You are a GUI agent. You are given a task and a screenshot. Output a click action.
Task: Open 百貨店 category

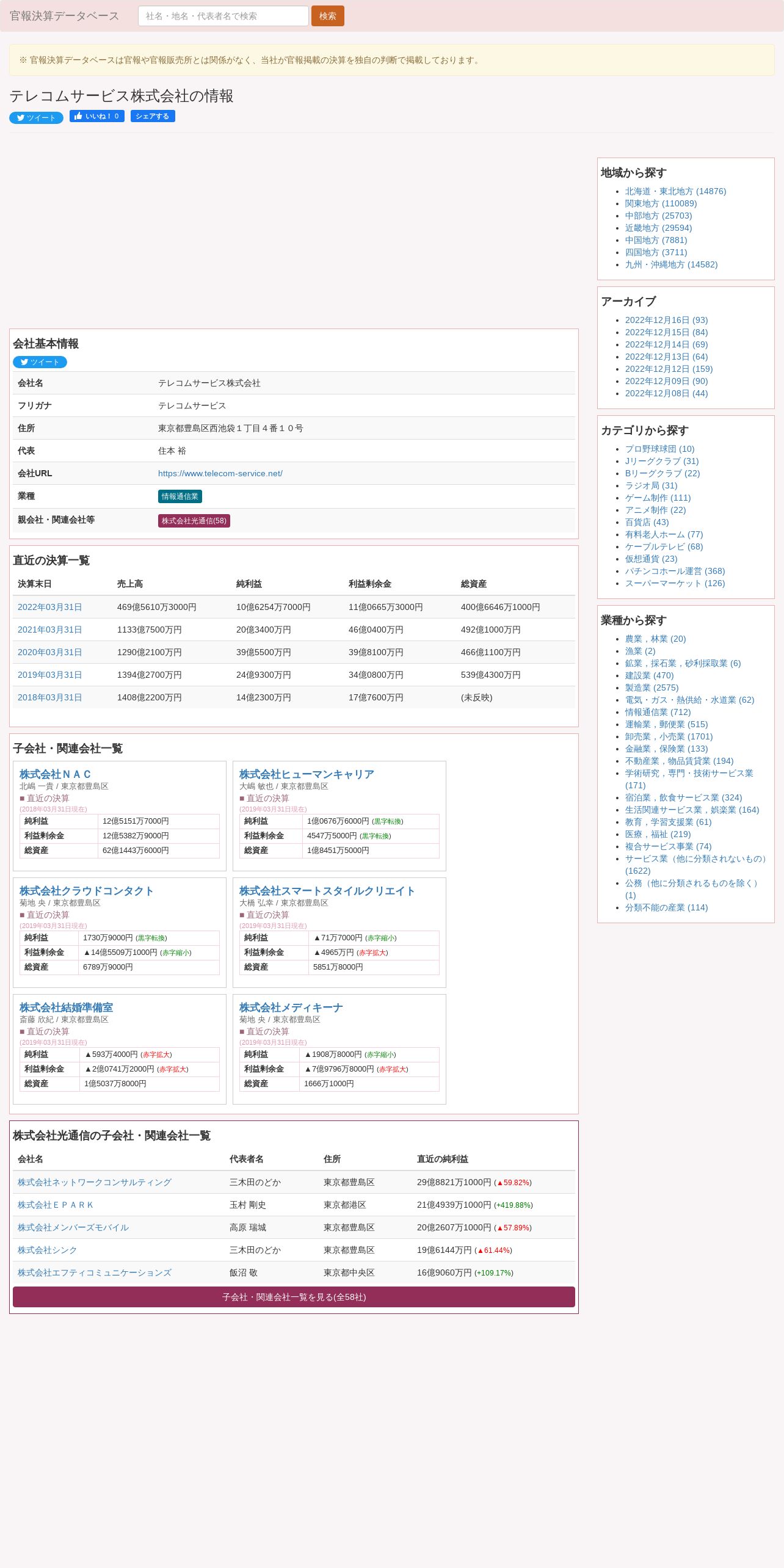tap(647, 522)
